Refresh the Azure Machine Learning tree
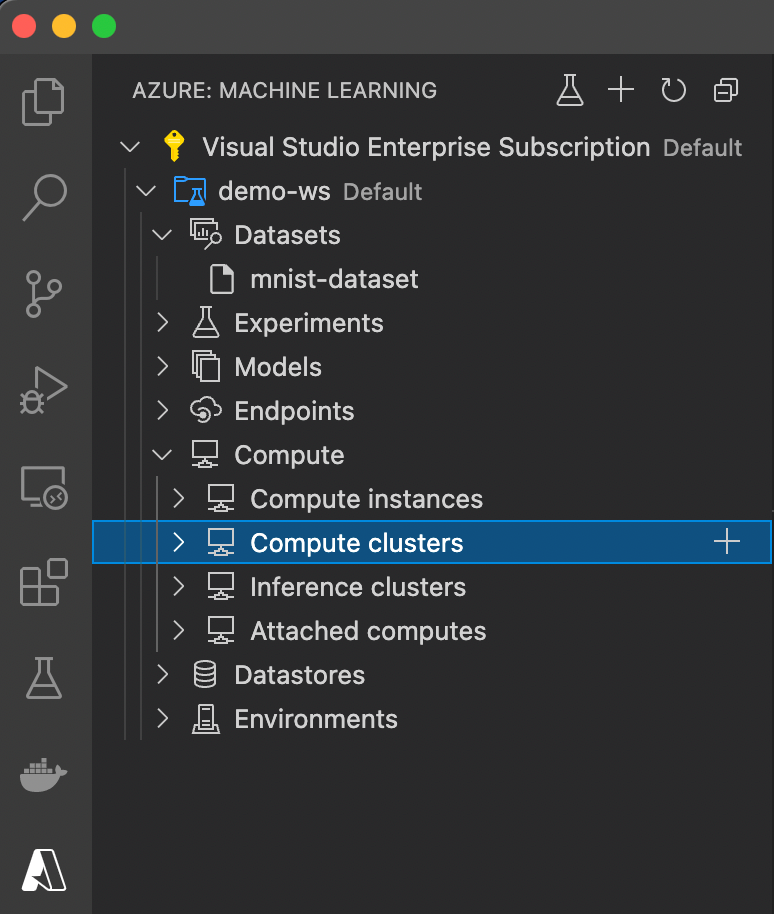774x914 pixels. point(673,90)
